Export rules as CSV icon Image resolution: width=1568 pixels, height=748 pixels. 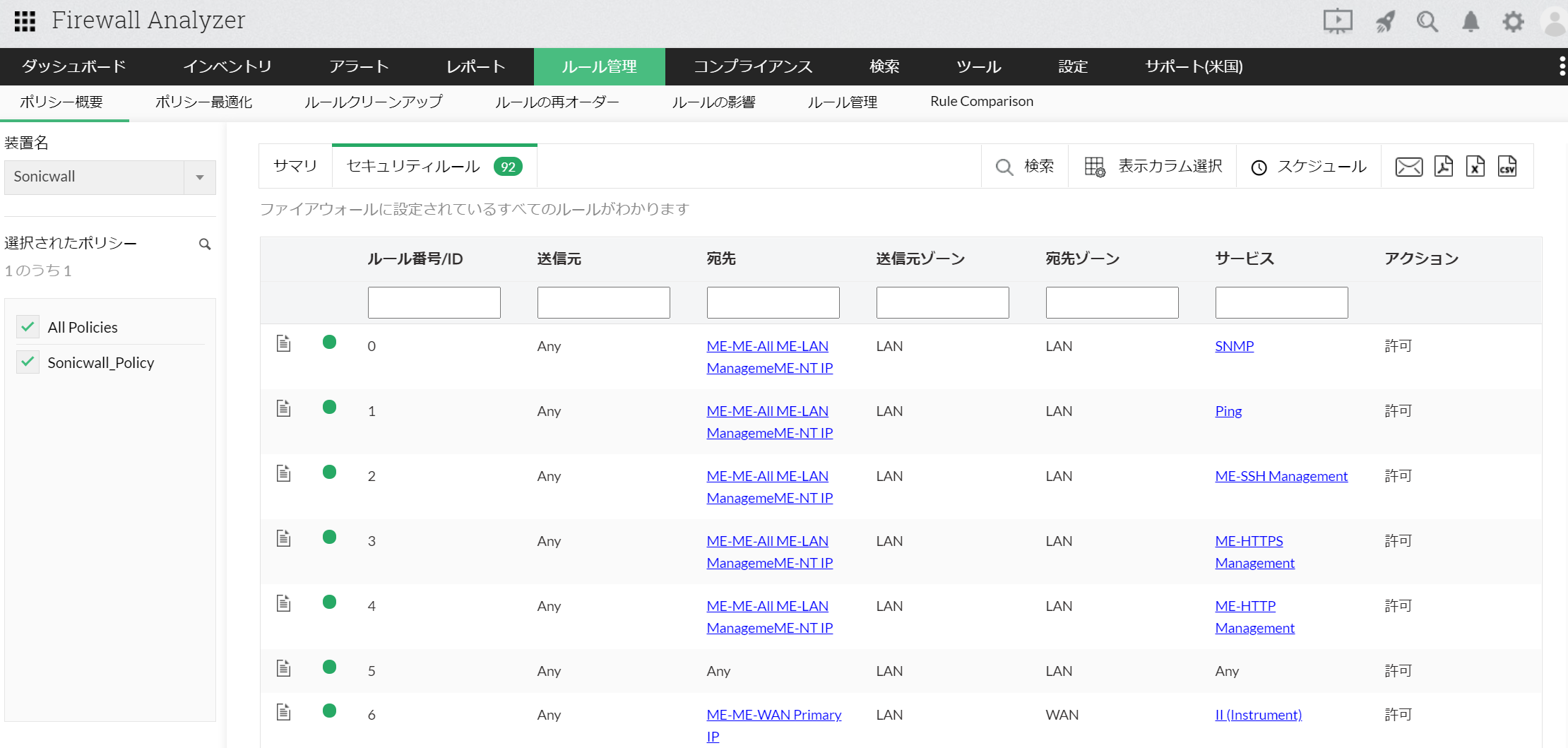[x=1507, y=167]
